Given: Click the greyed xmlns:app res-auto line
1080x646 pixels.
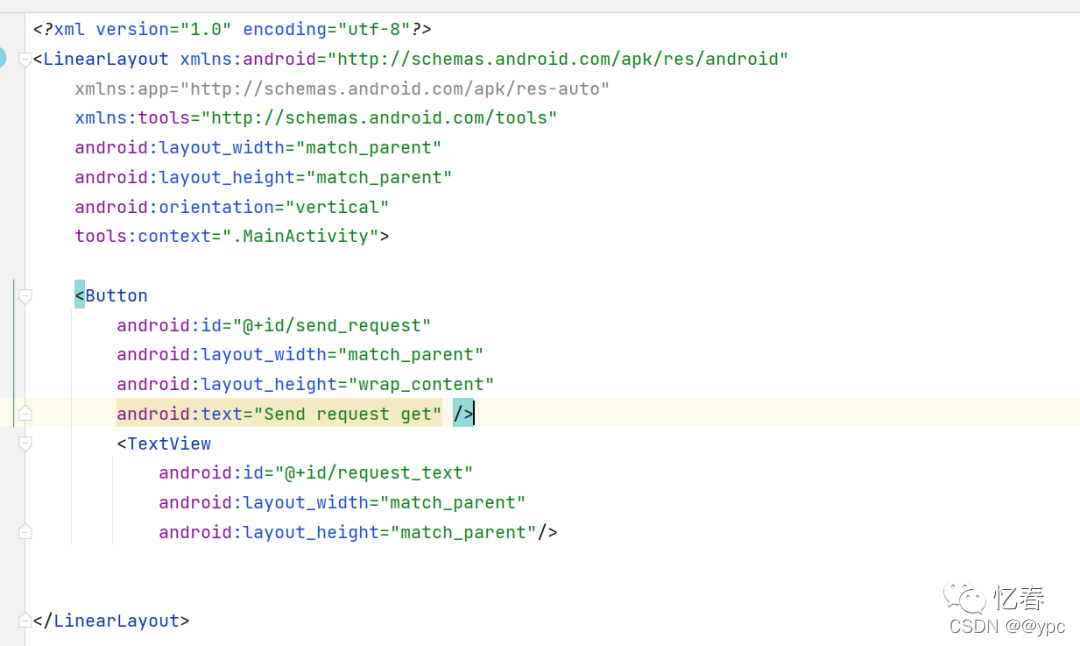Looking at the screenshot, I should click(342, 89).
